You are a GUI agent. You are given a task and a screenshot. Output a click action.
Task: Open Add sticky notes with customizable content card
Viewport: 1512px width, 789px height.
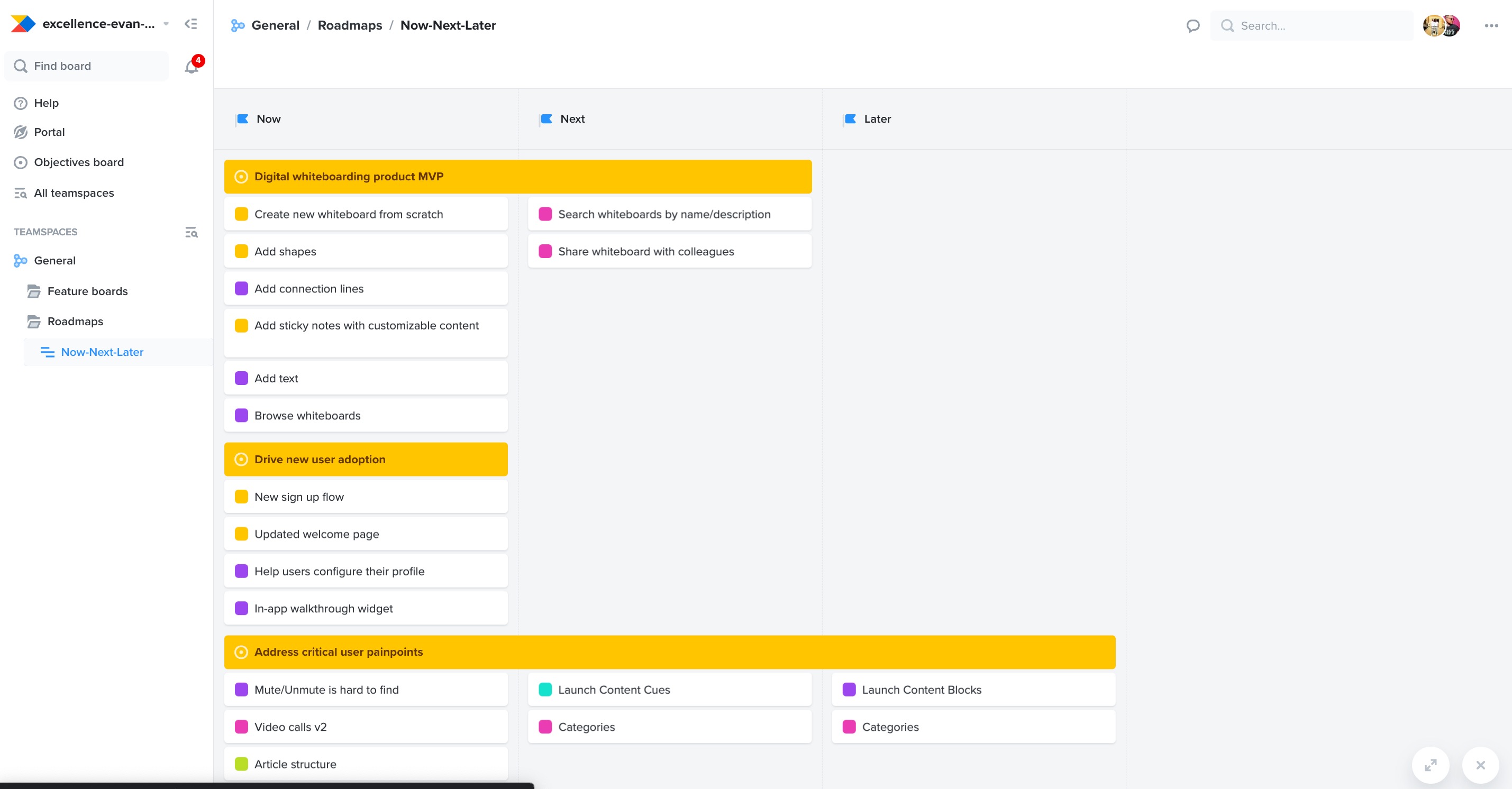click(366, 333)
